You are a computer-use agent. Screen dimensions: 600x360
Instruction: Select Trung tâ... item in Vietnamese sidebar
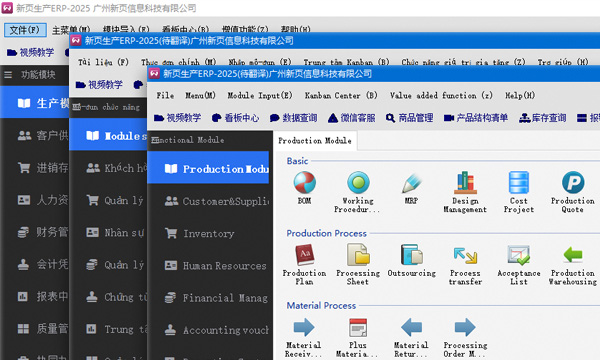108,329
